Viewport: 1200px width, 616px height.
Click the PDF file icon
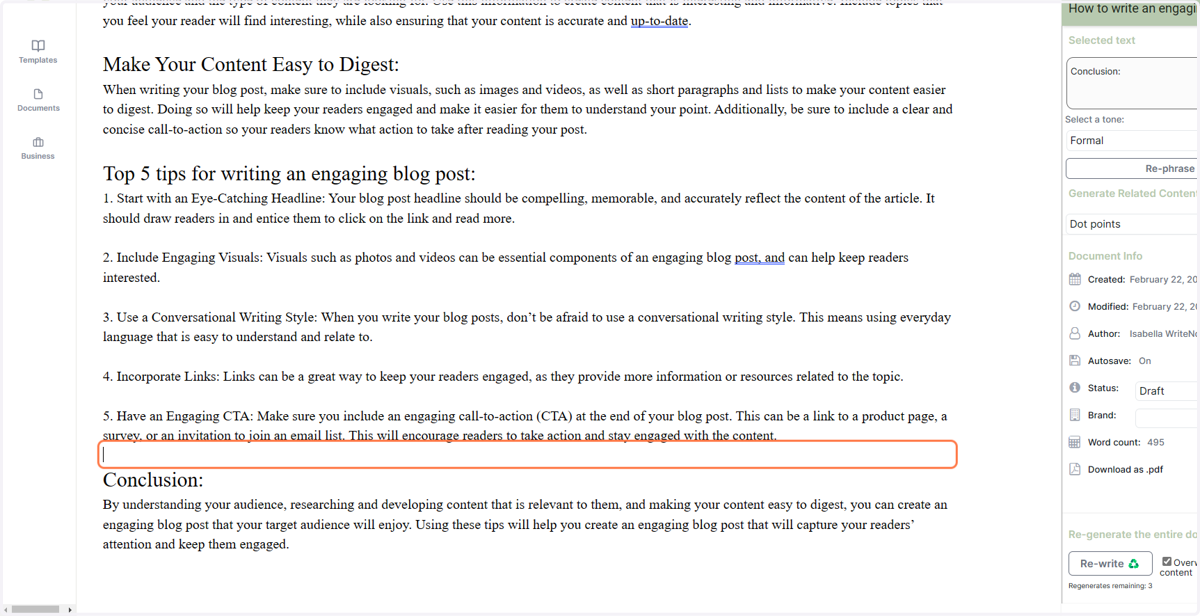coord(1075,469)
